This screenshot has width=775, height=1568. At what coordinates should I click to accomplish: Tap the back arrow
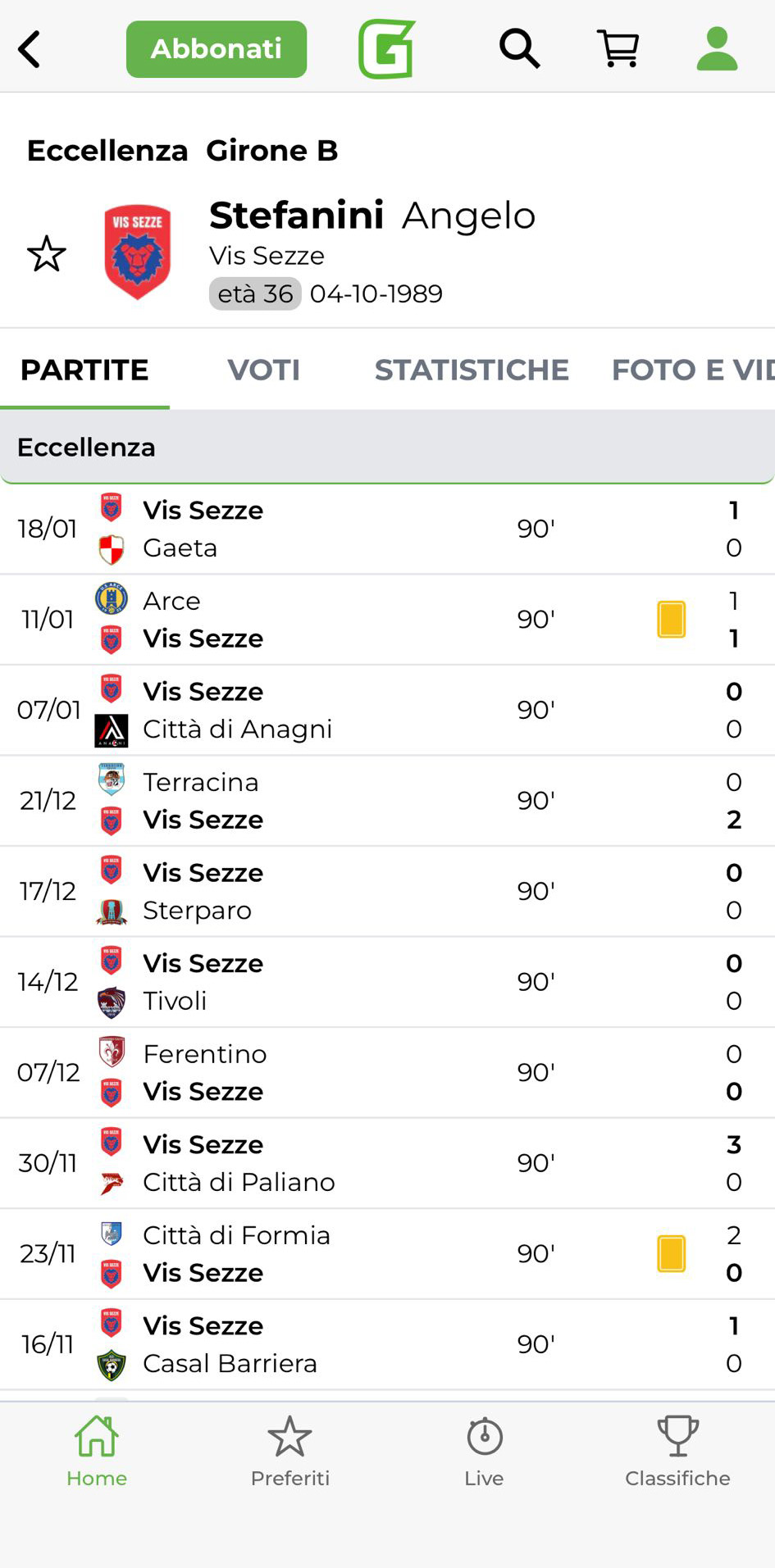tap(30, 49)
